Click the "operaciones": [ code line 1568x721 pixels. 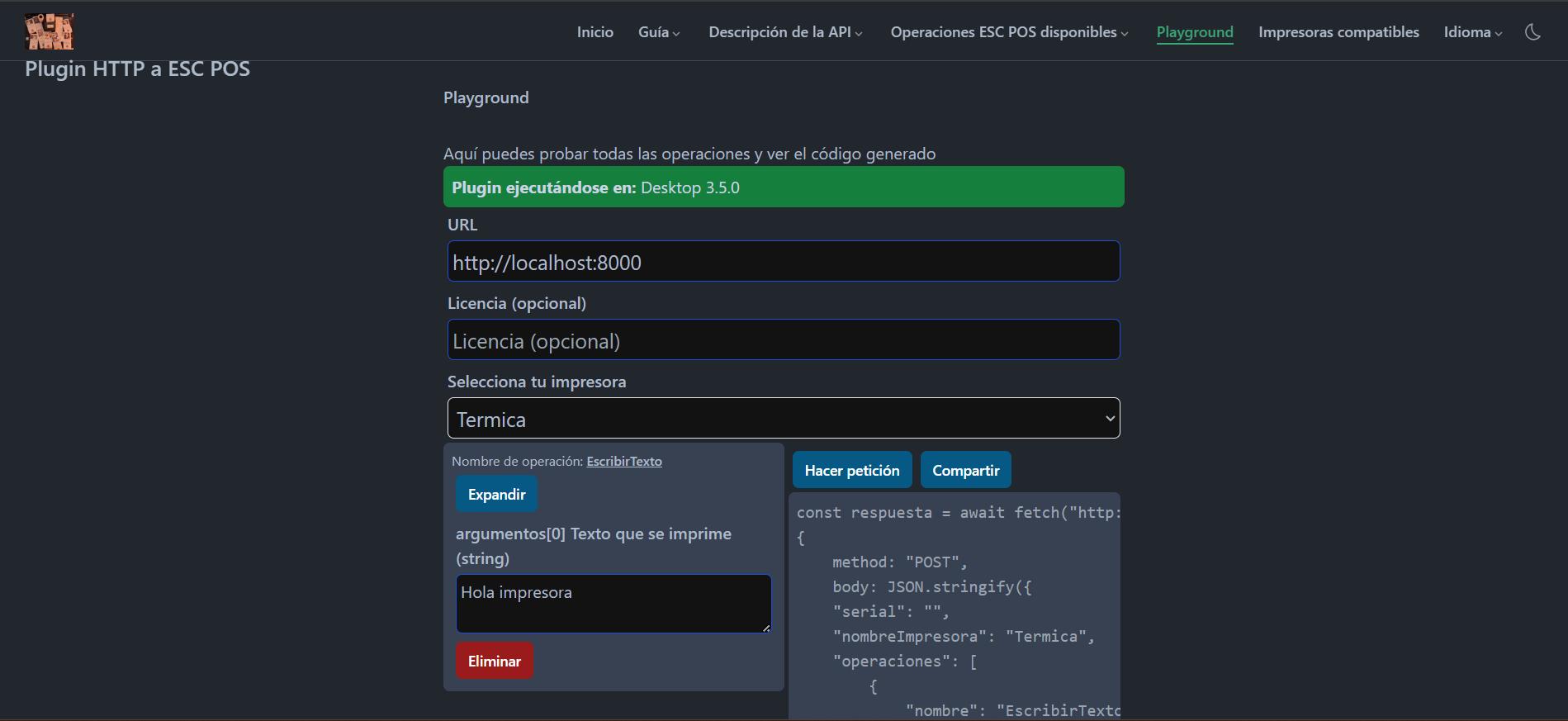pos(905,662)
